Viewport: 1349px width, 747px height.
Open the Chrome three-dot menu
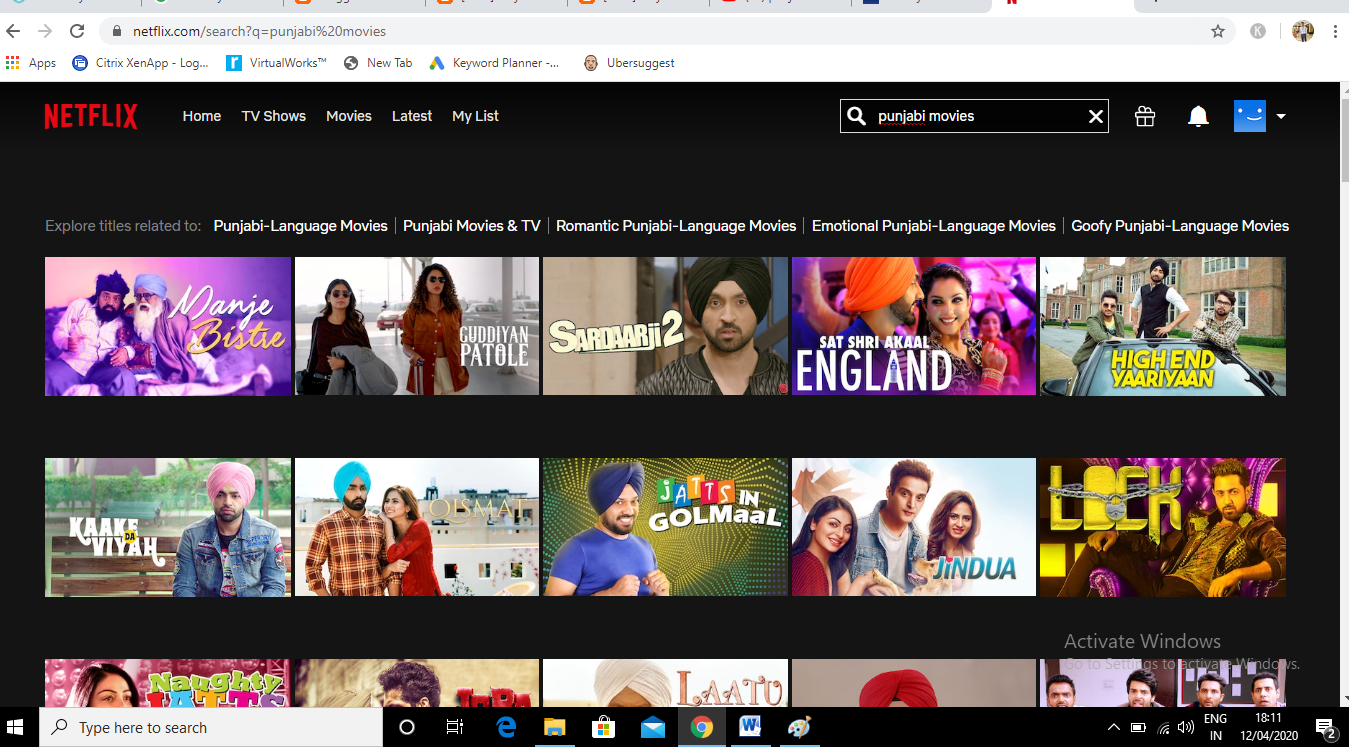coord(1335,31)
